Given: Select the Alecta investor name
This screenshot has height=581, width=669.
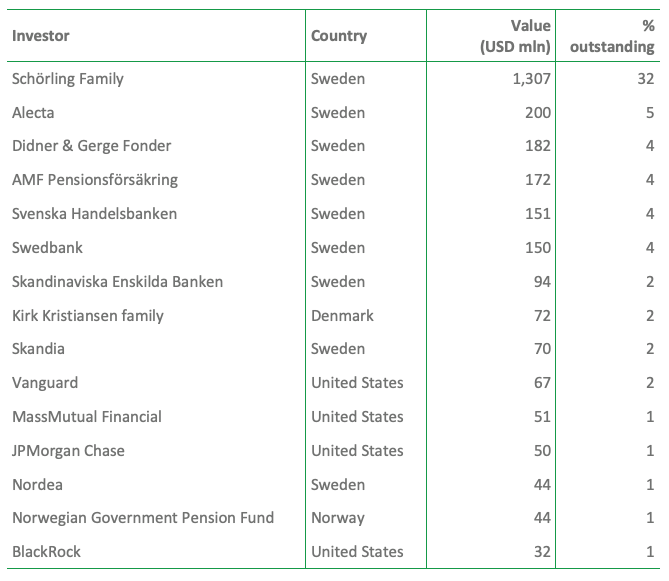Looking at the screenshot, I should [33, 112].
